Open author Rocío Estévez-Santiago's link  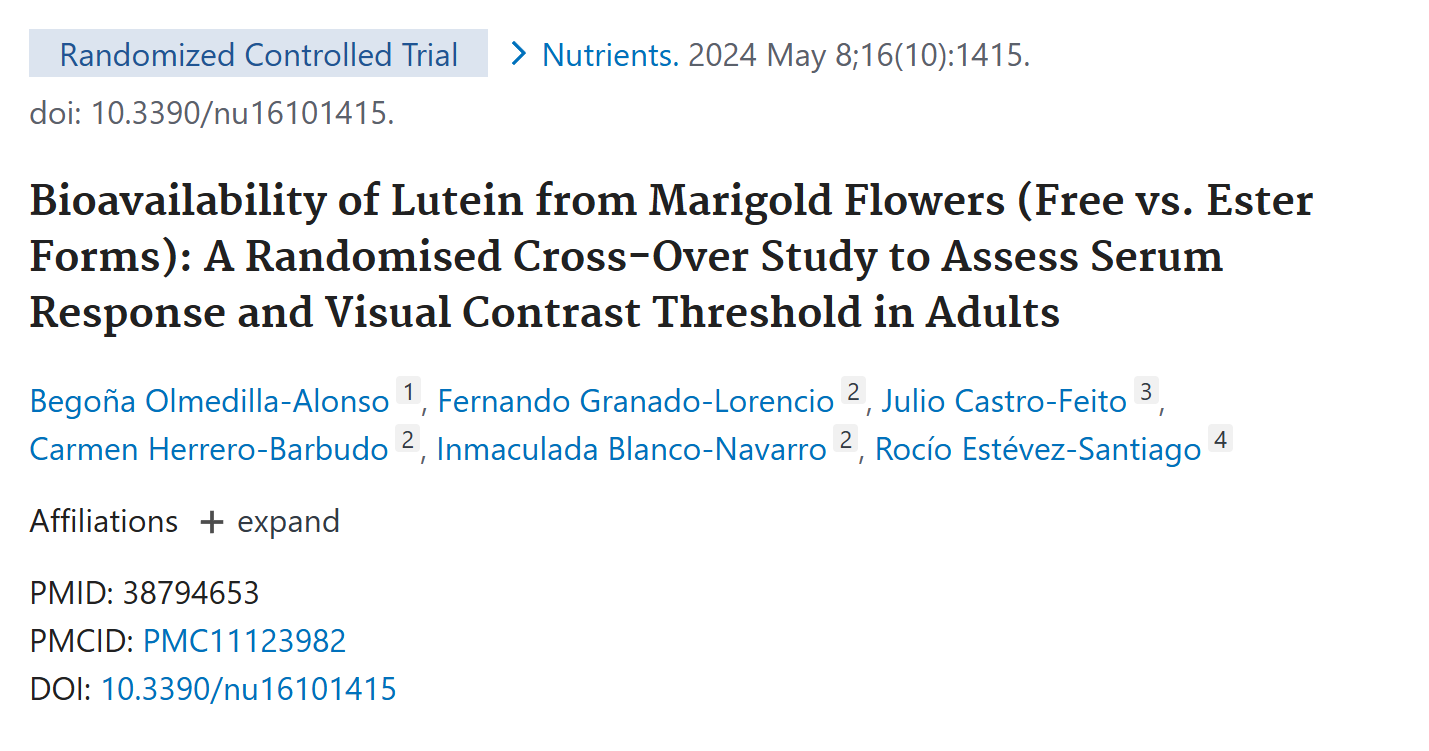pos(1038,449)
